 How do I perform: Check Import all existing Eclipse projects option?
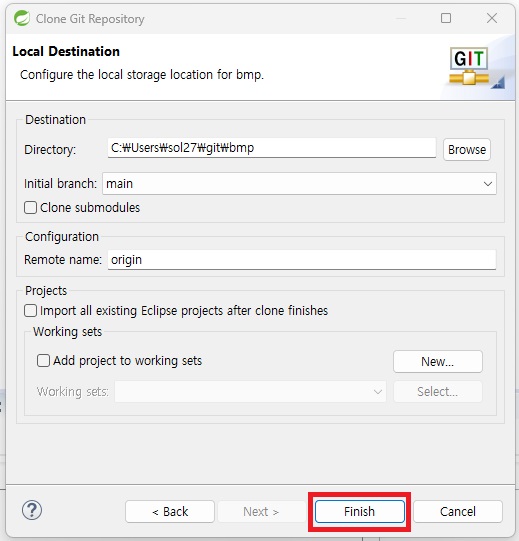click(x=30, y=311)
